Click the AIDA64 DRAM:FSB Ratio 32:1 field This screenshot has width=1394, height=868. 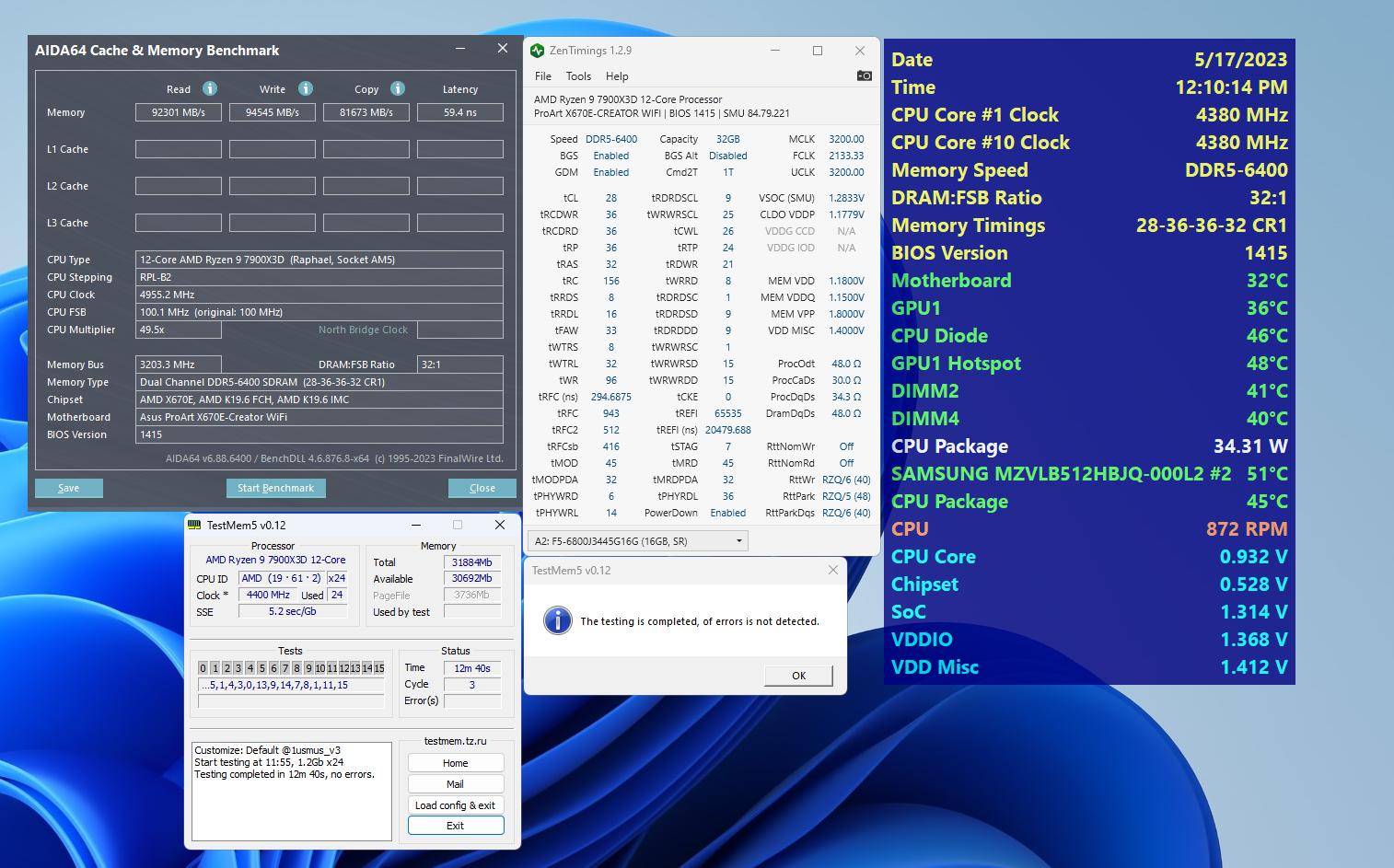click(460, 365)
